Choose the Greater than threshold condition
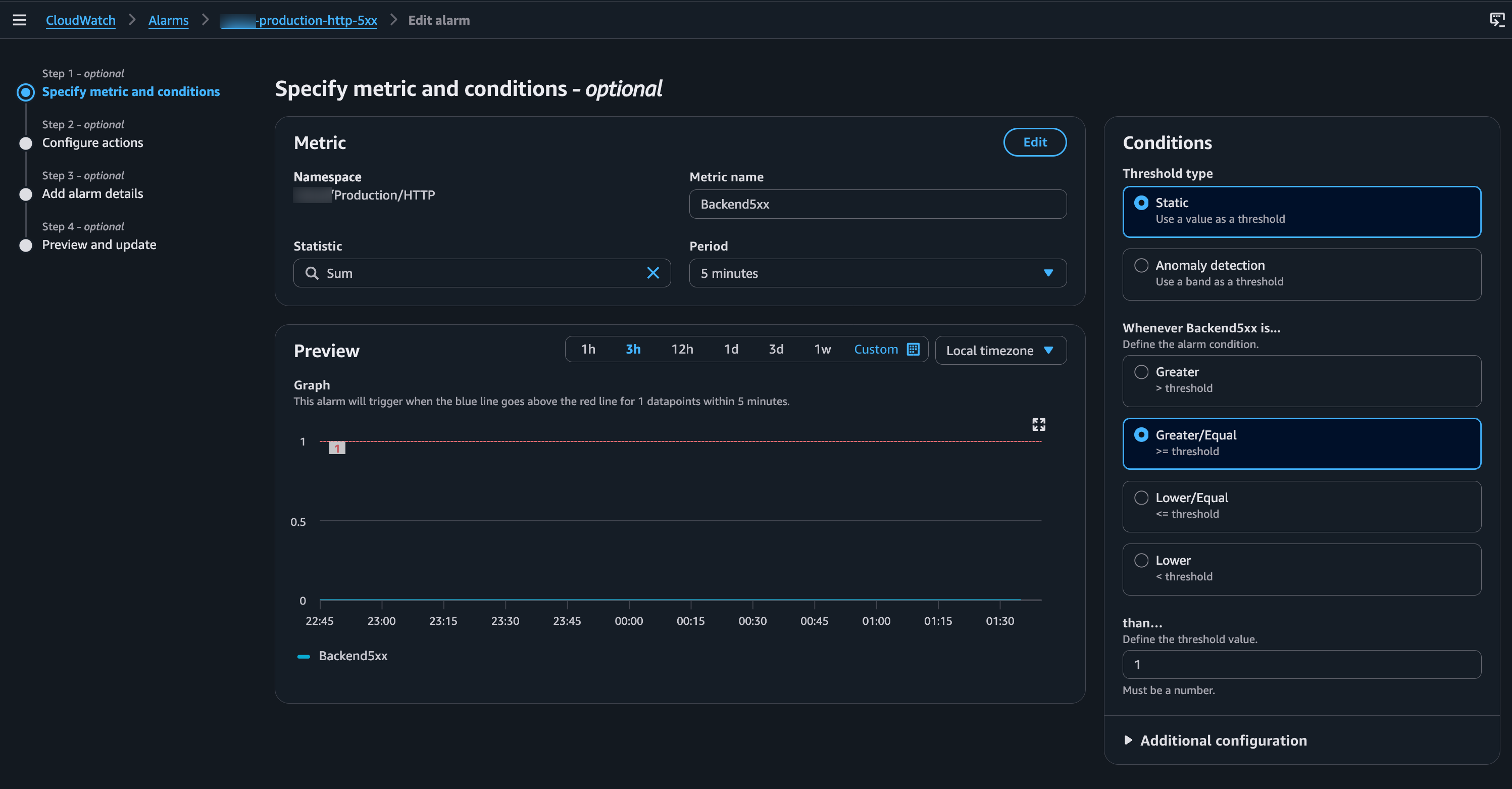This screenshot has height=789, width=1512. coord(1301,380)
